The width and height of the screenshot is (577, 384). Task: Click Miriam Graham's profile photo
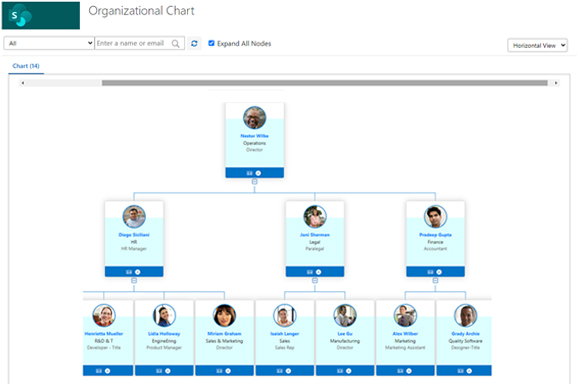[224, 316]
